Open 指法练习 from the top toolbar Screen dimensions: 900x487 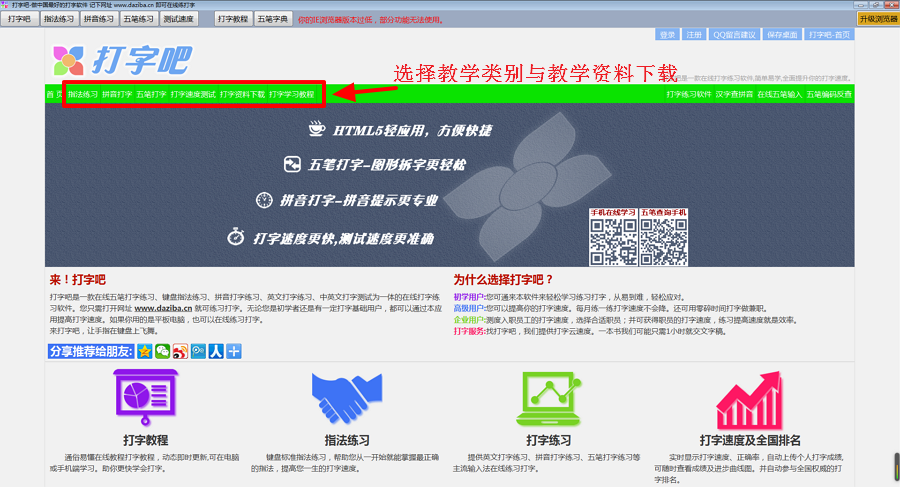(x=59, y=19)
